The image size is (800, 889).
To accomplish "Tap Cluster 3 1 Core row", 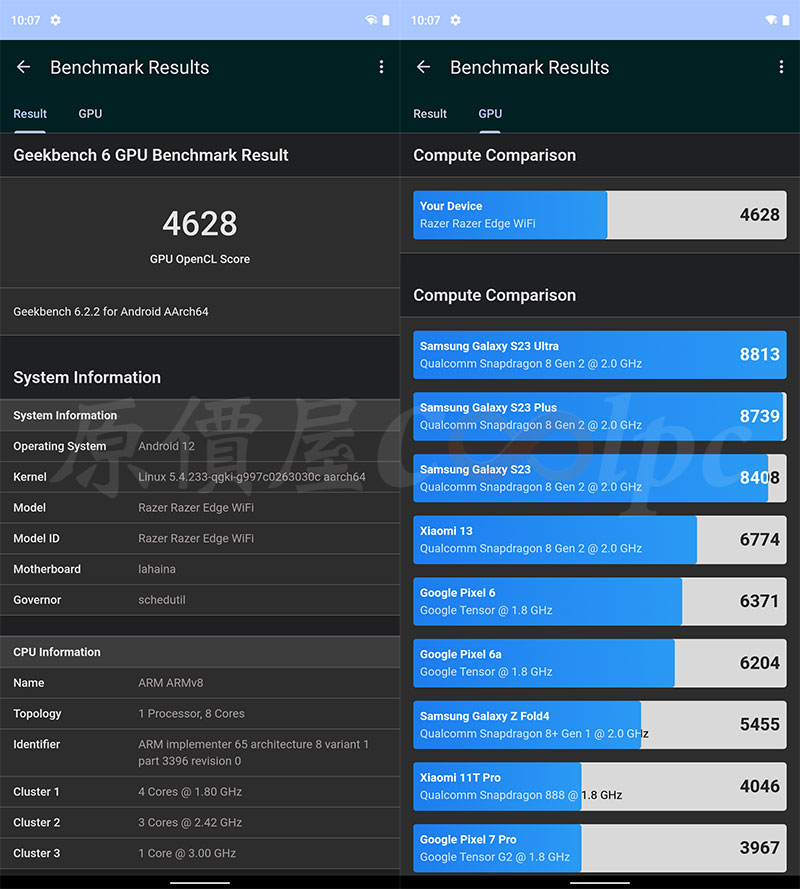I will point(200,853).
